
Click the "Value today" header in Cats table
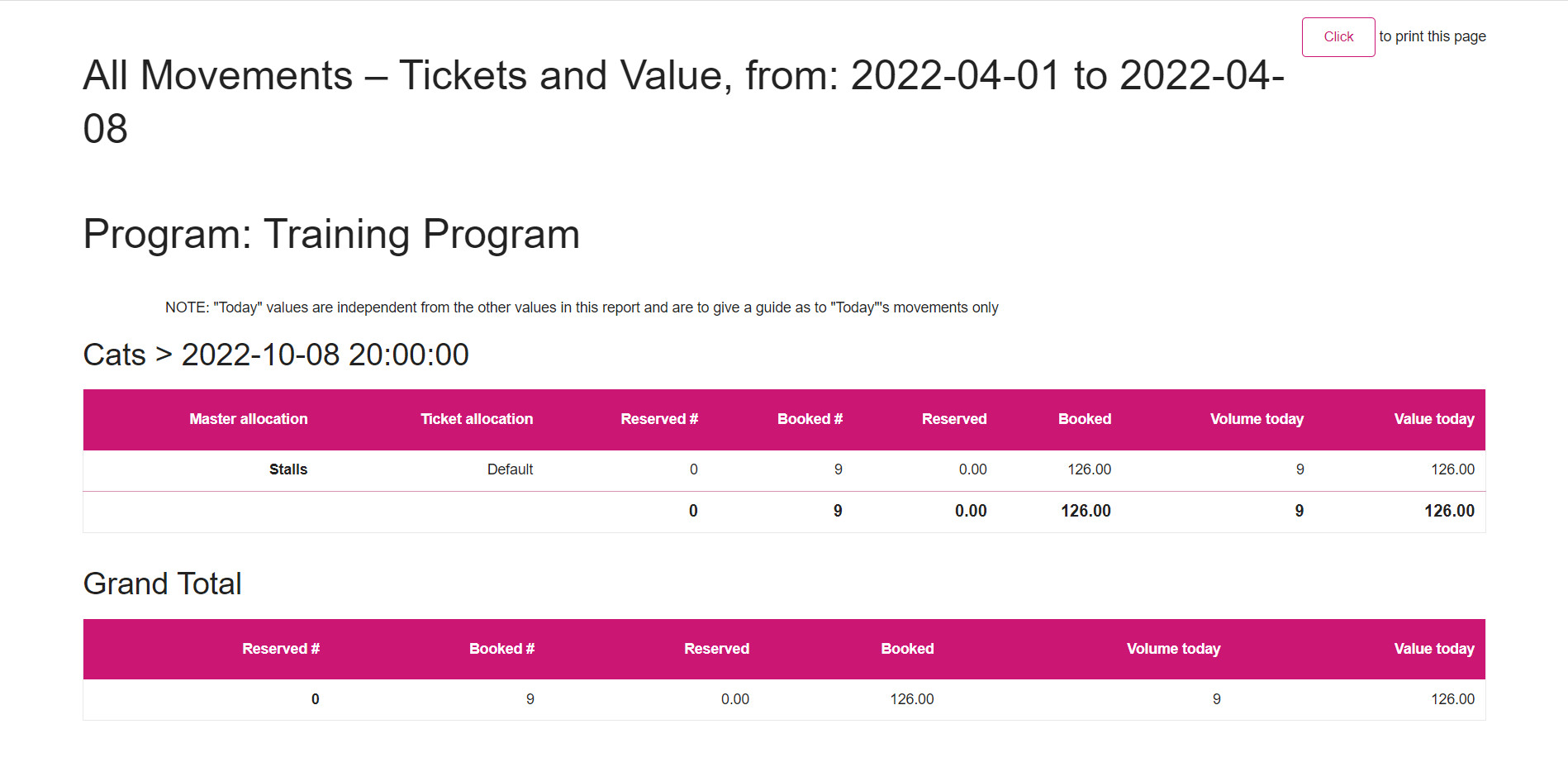[1433, 419]
